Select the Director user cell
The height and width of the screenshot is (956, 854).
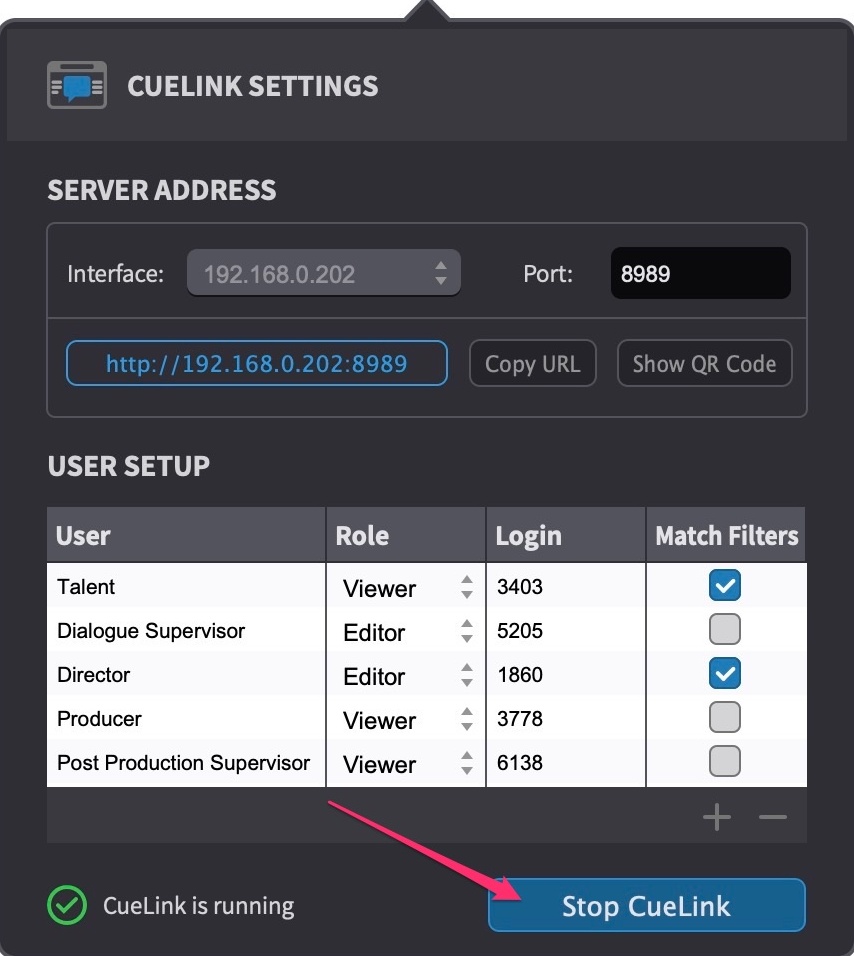[x=186, y=674]
